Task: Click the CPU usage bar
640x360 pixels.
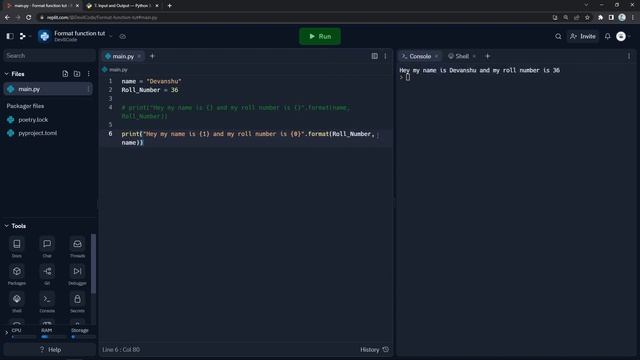Action: pos(24,337)
